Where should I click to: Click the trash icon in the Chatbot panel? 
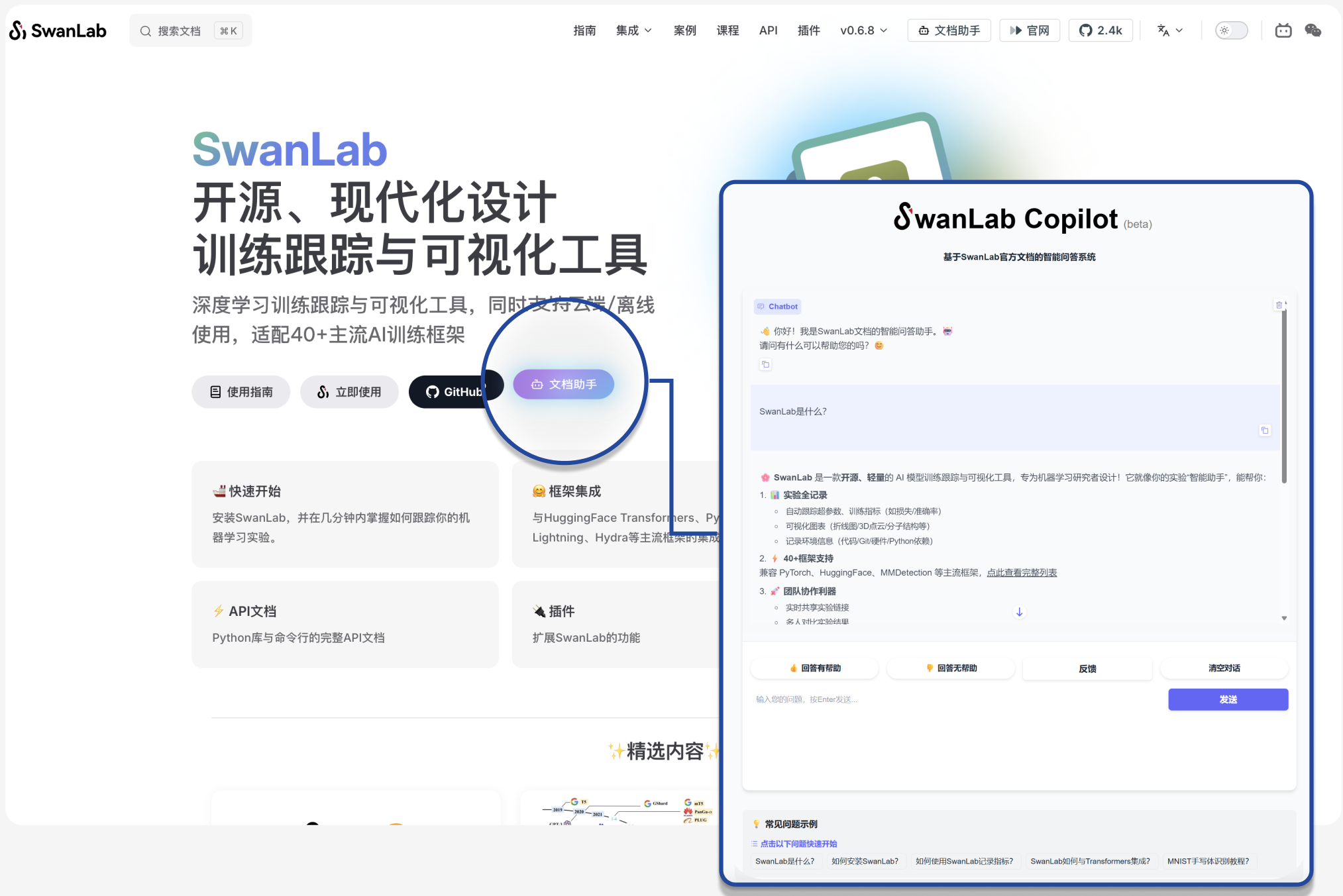click(x=1279, y=305)
